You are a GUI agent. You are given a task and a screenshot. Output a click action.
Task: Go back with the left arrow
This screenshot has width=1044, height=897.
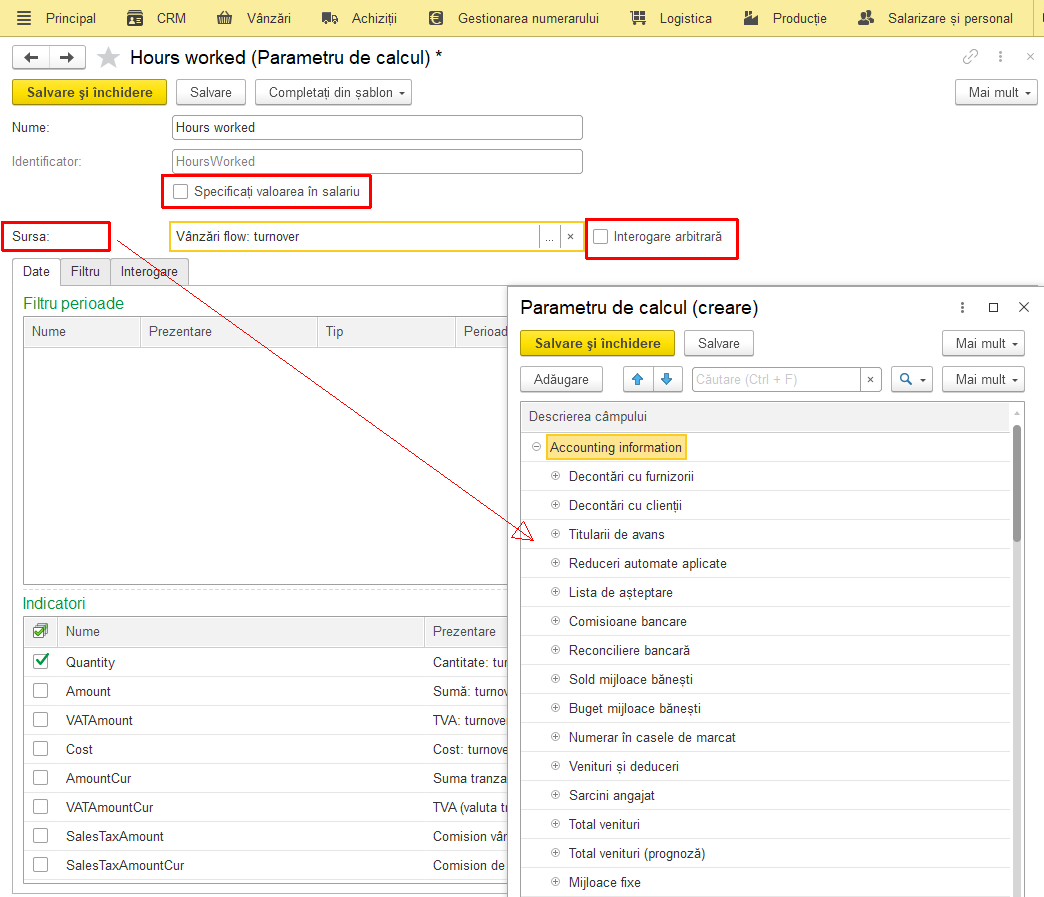tap(31, 57)
